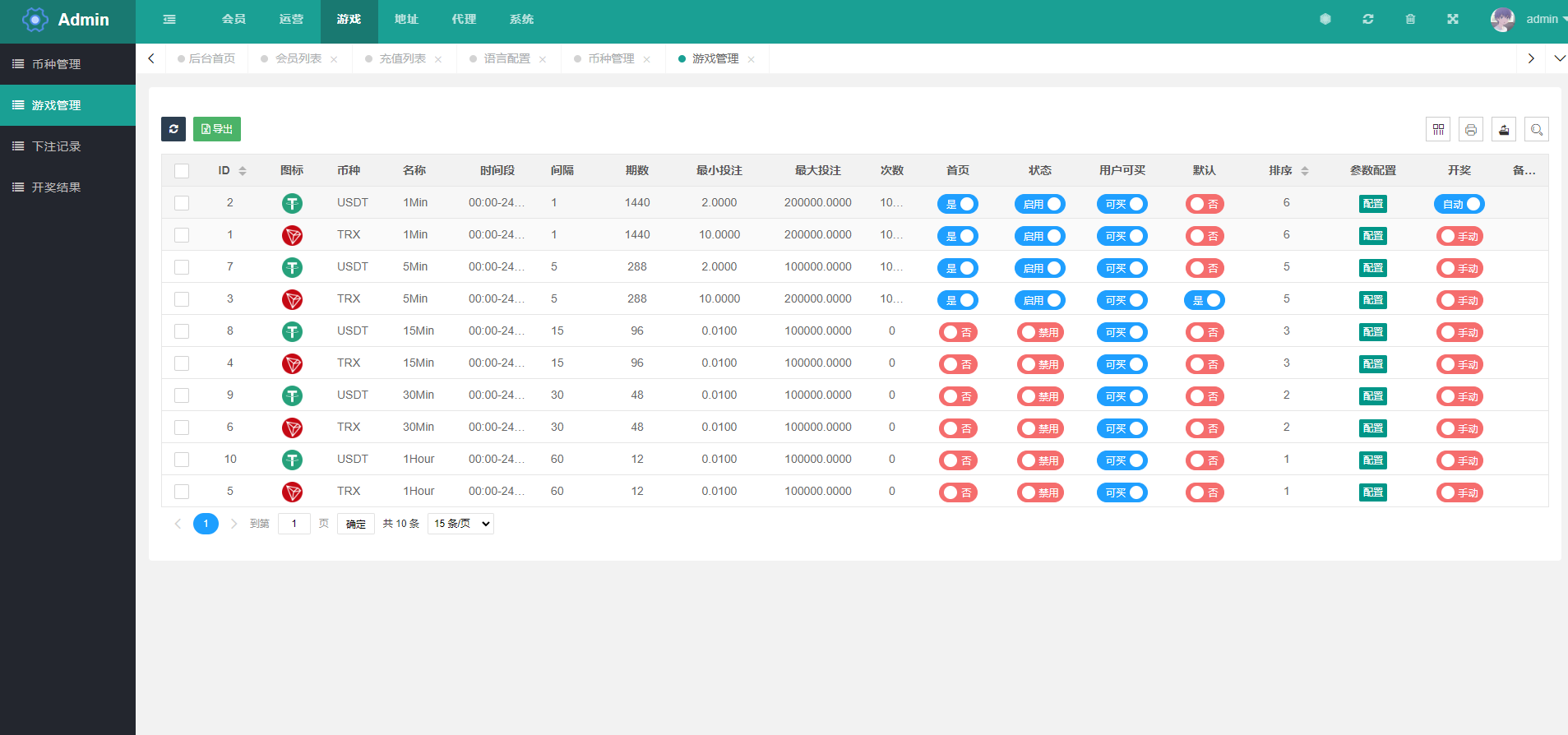
Task: Expand the tab options down-chevron
Action: (1559, 58)
